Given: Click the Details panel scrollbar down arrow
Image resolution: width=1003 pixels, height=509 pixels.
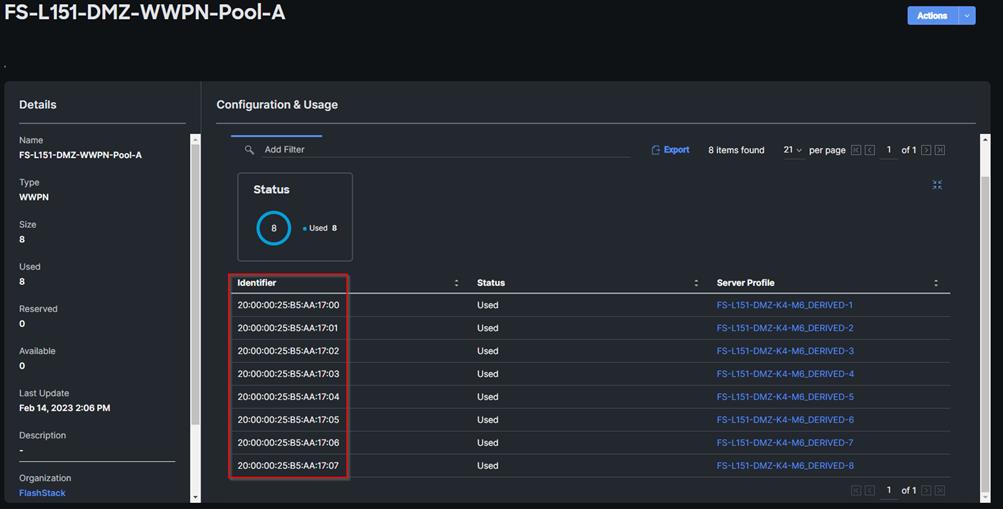Looking at the screenshot, I should click(x=195, y=497).
